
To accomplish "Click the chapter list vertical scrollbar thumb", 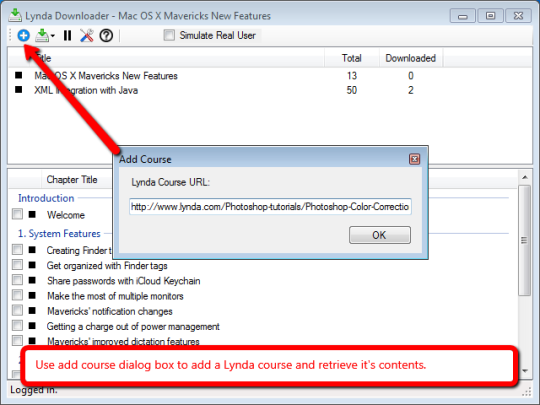I will coord(525,240).
